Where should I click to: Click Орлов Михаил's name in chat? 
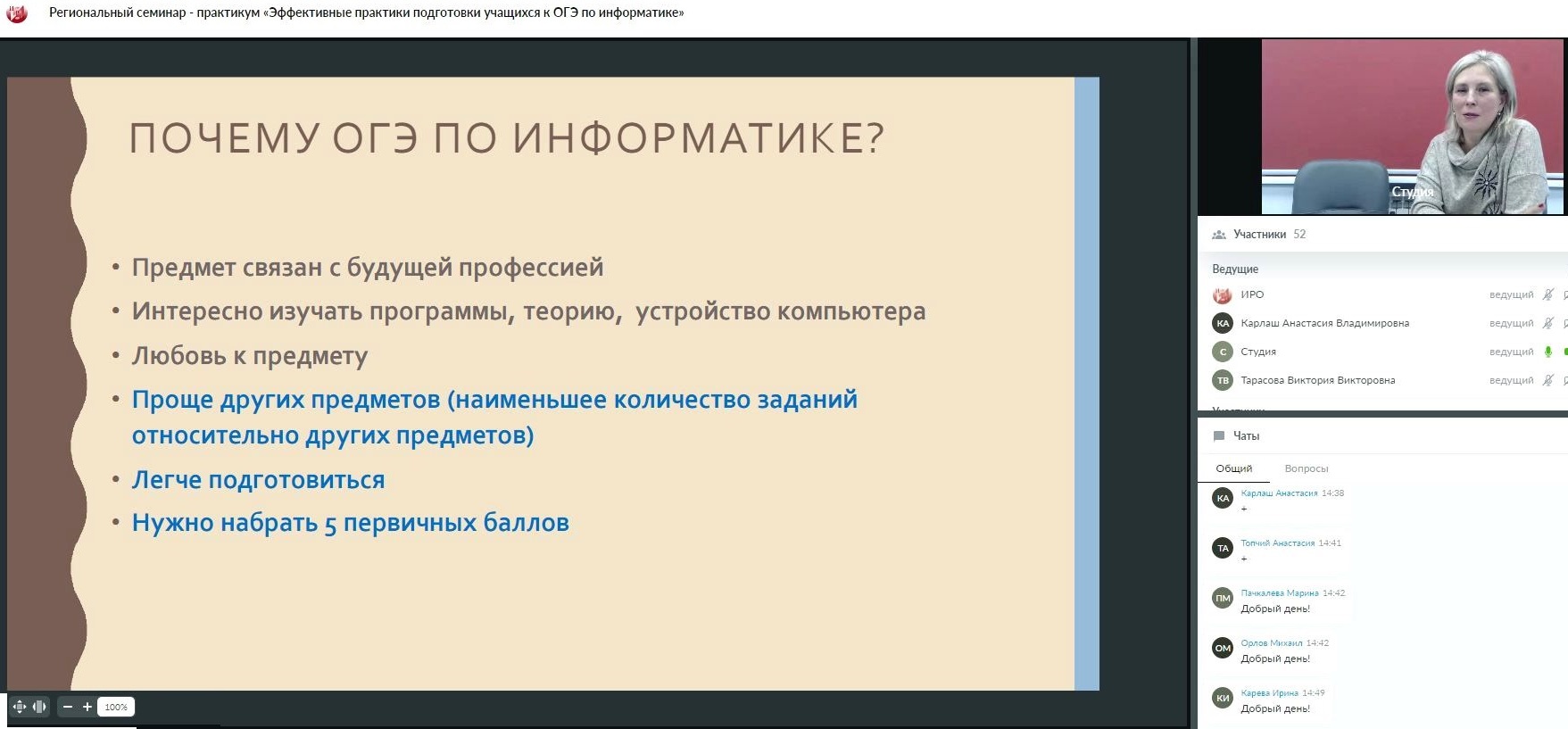click(x=1271, y=643)
